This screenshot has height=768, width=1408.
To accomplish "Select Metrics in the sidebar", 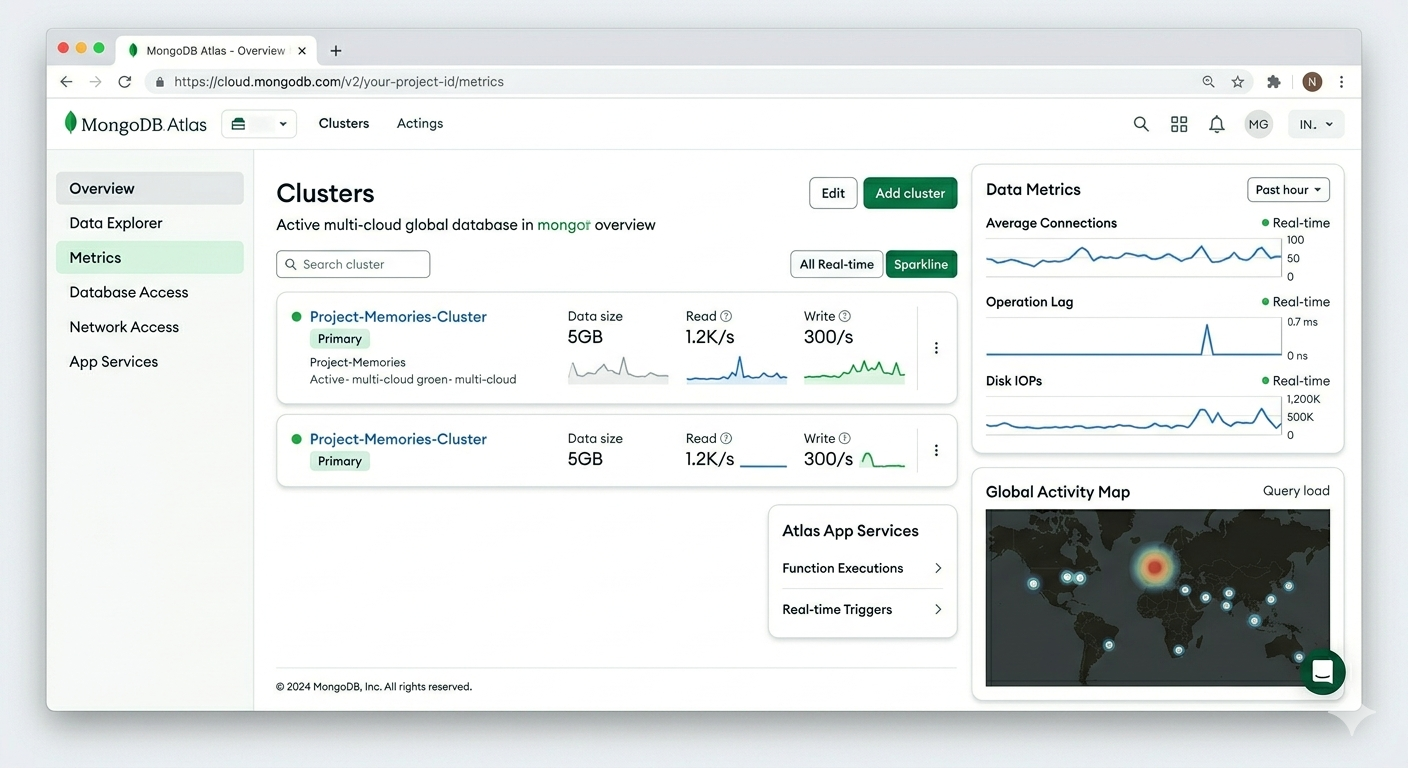I will 150,257.
